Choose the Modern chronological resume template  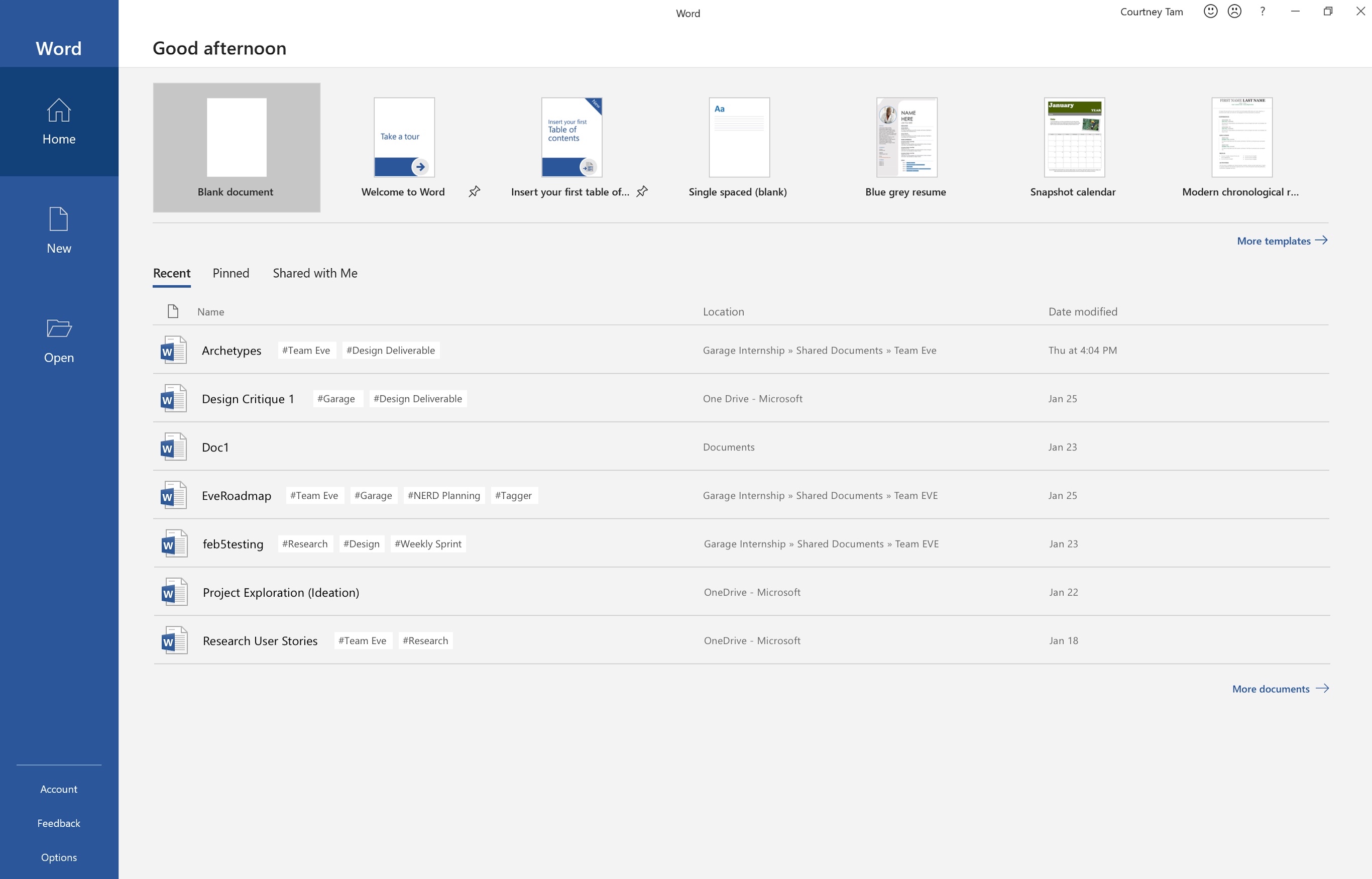(x=1242, y=137)
